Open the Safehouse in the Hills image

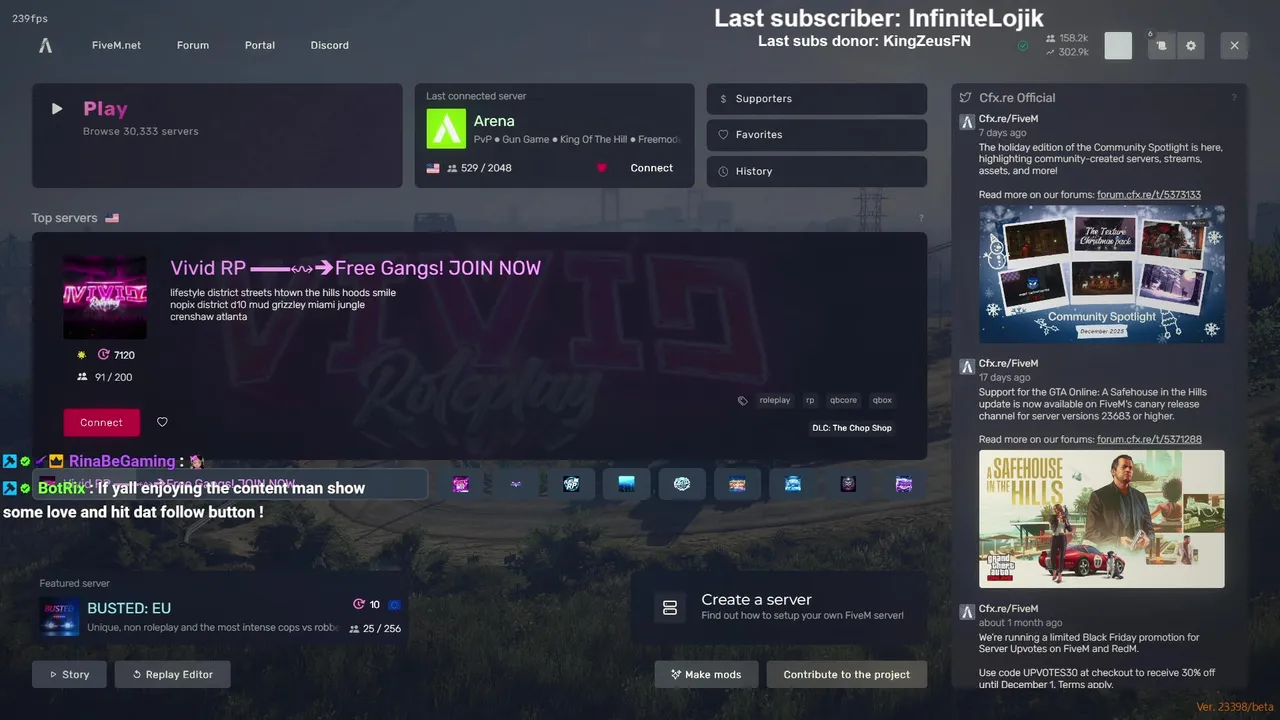click(1101, 519)
